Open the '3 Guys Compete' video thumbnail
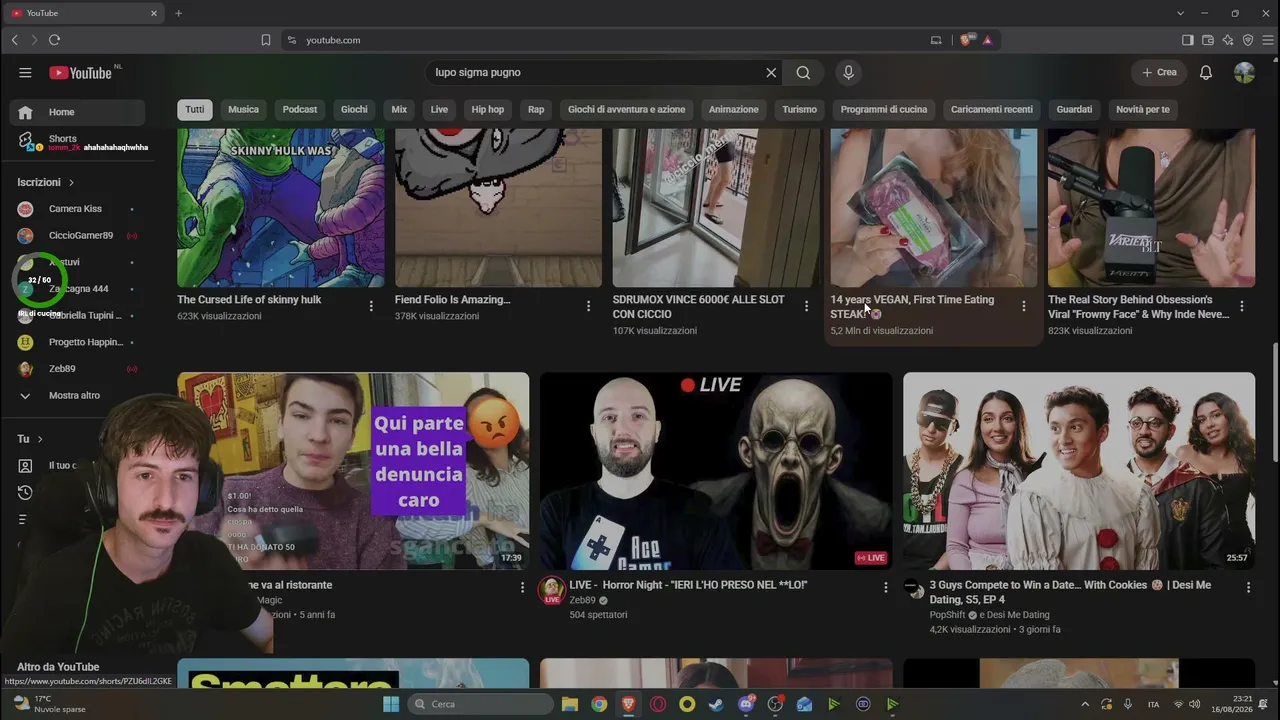The width and height of the screenshot is (1280, 720). point(1079,471)
